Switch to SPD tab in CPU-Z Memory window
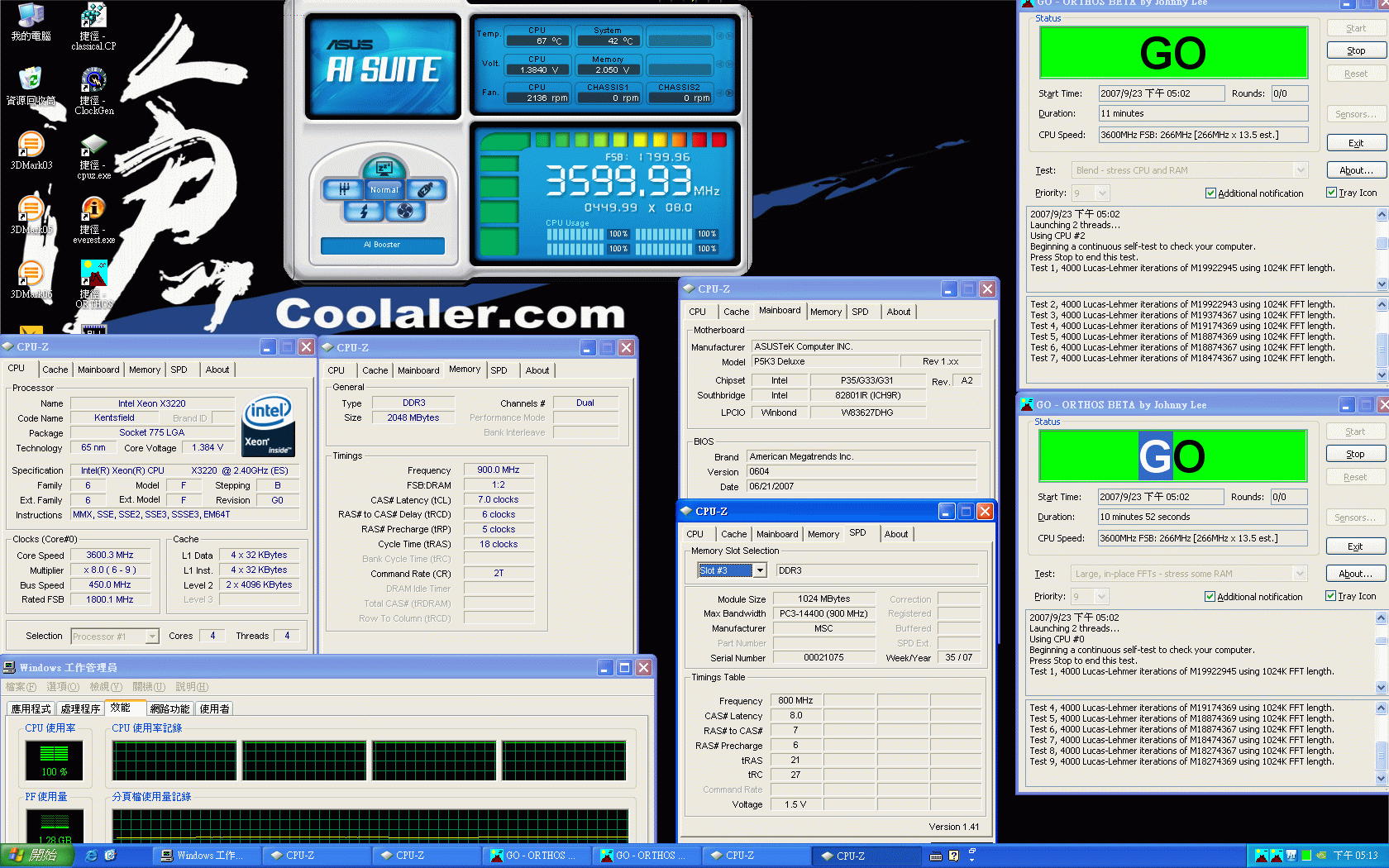 point(499,370)
